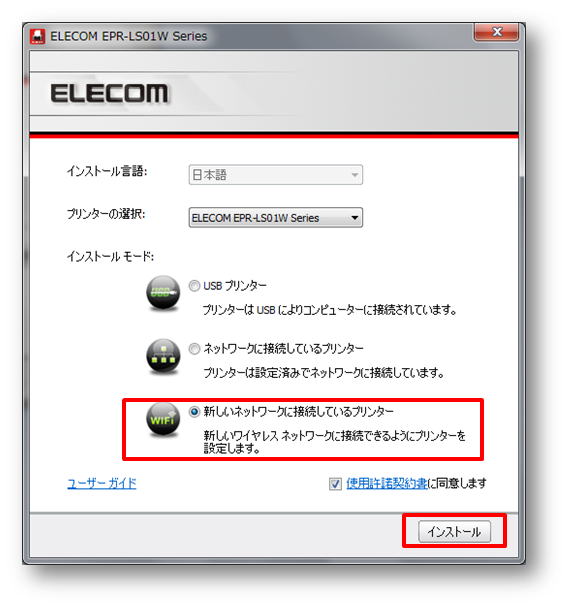Click the USB printer description text

click(329, 310)
